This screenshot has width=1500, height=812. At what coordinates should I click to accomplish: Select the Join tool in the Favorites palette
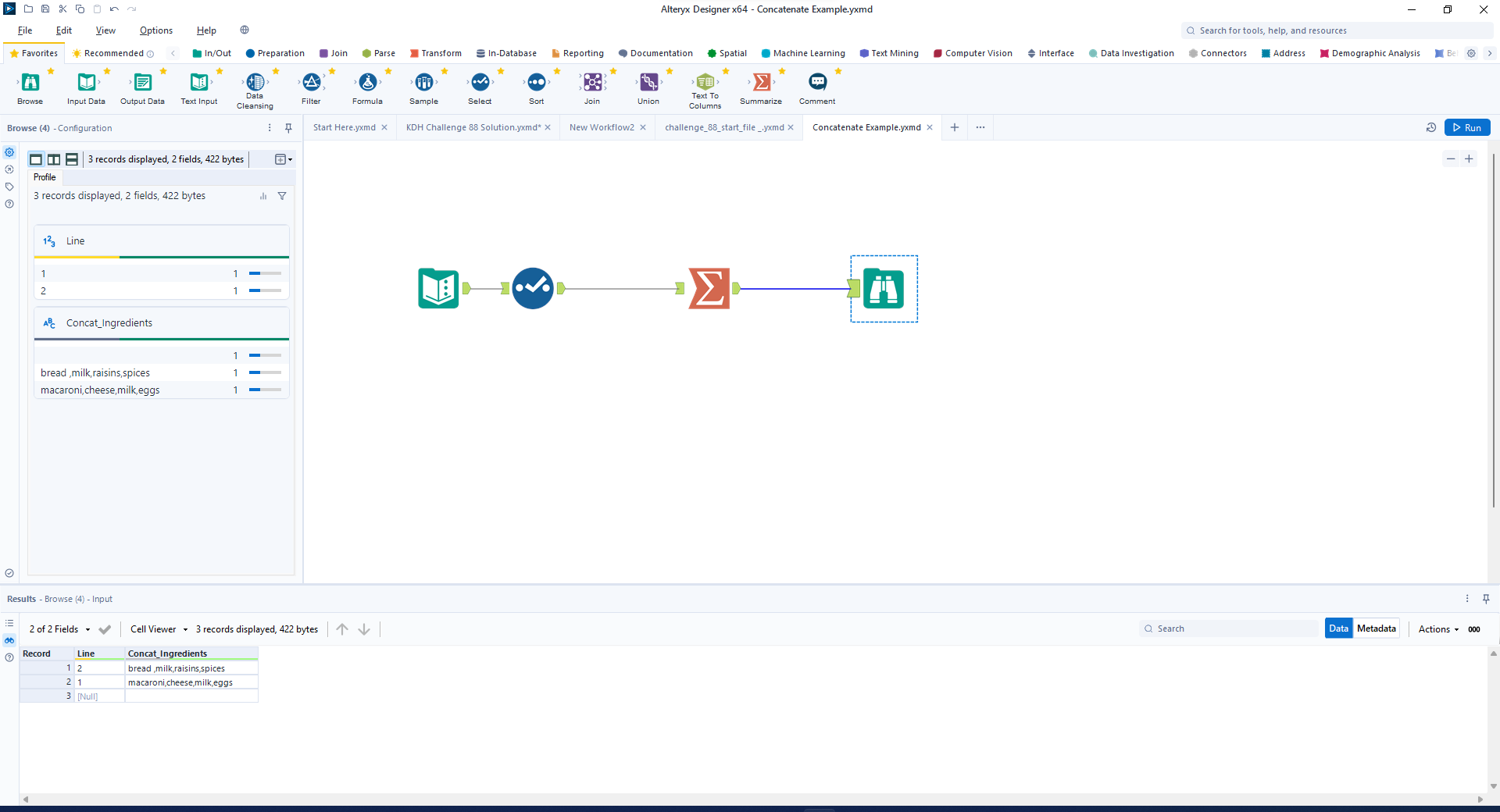pos(592,87)
